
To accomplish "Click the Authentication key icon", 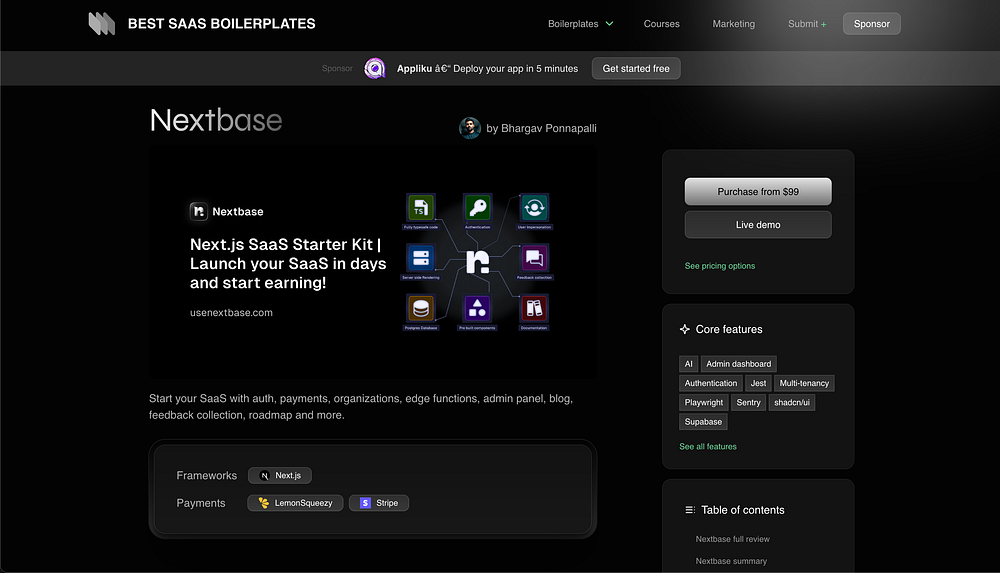I will pos(477,207).
